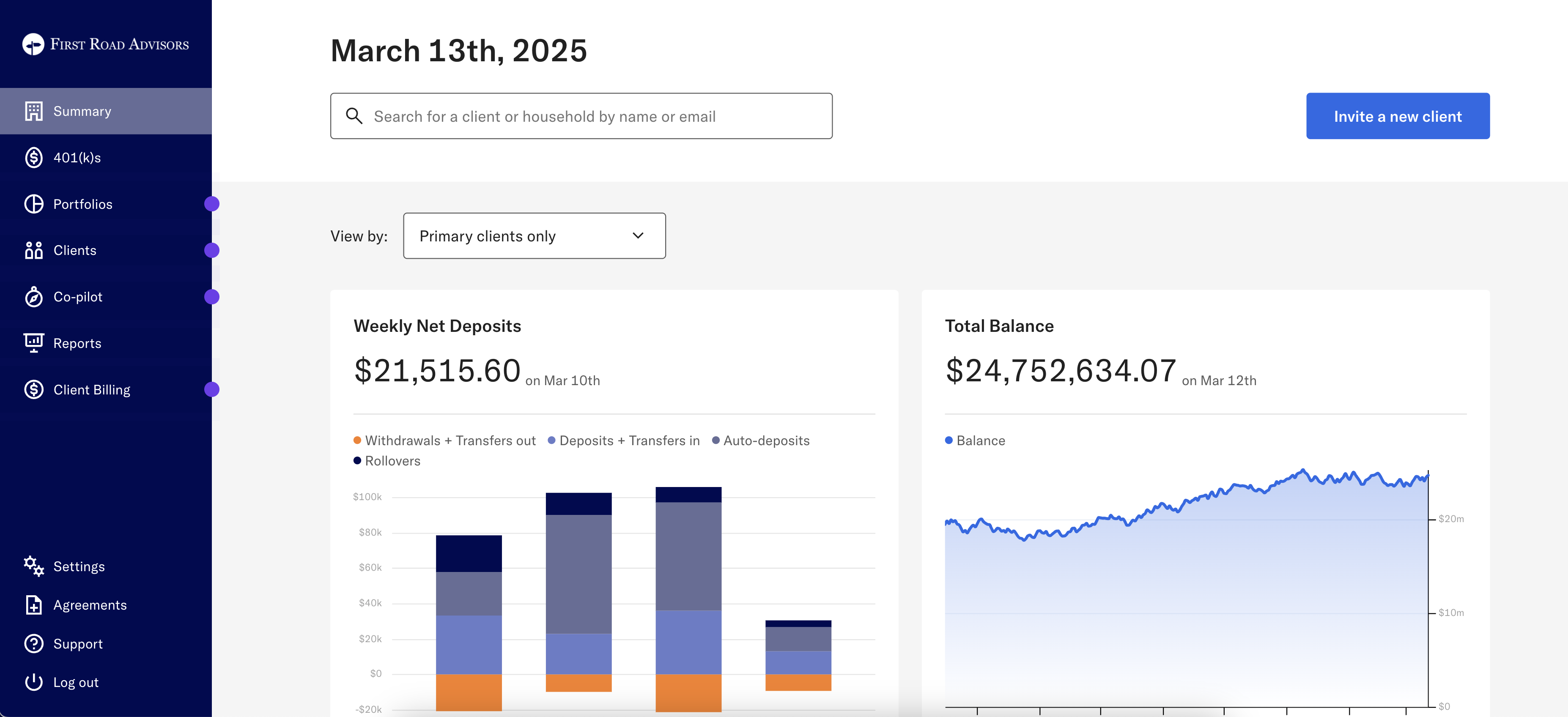Click the Clients people icon
The width and height of the screenshot is (1568, 717).
tap(33, 250)
